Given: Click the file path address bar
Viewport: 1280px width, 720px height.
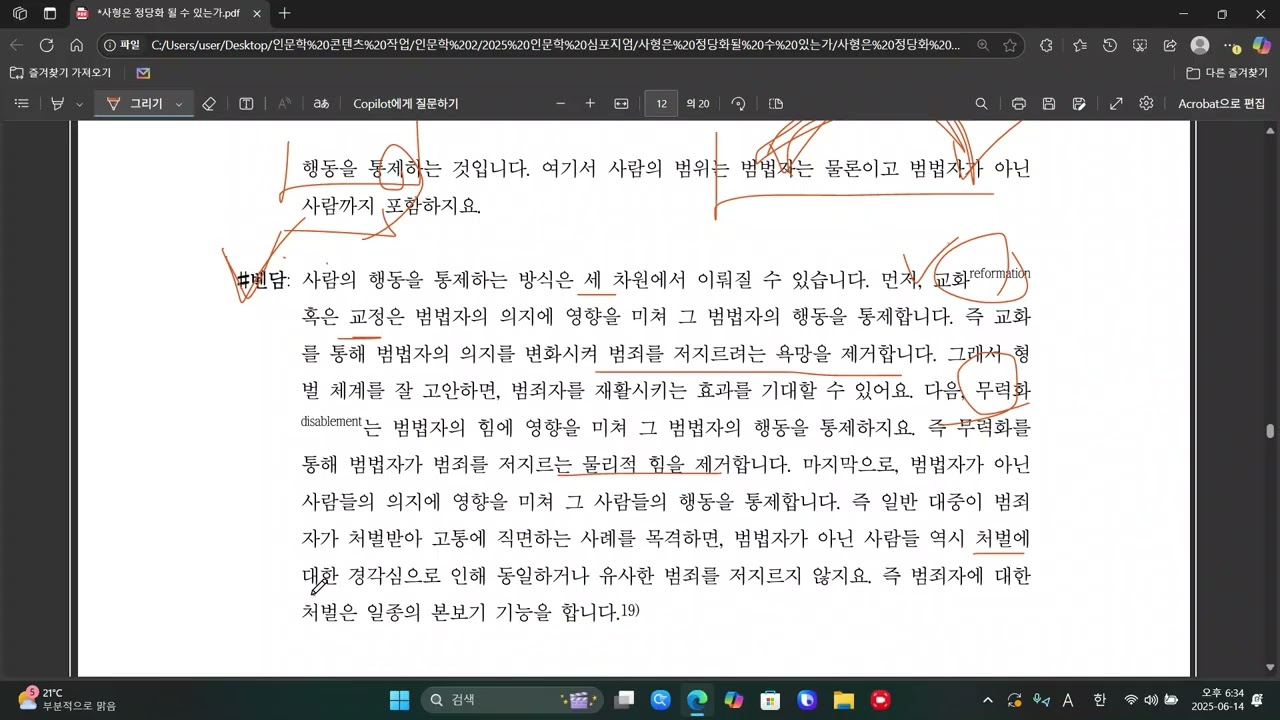Looking at the screenshot, I should [x=555, y=45].
